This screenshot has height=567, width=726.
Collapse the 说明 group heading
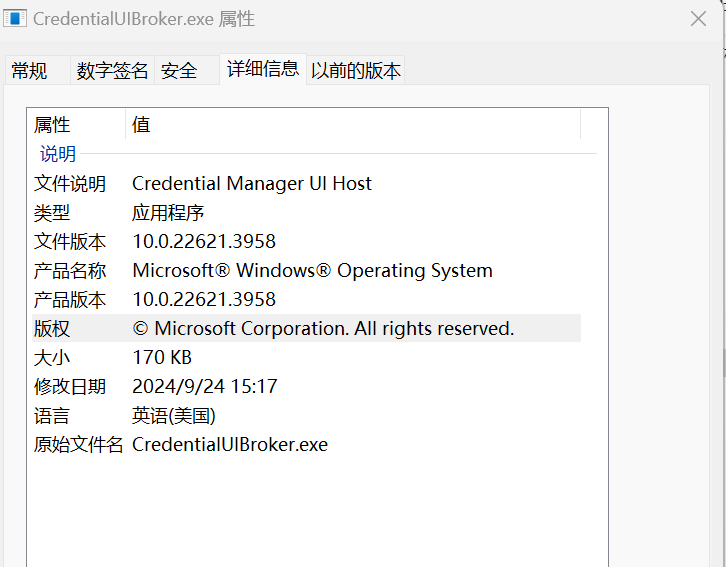point(58,154)
